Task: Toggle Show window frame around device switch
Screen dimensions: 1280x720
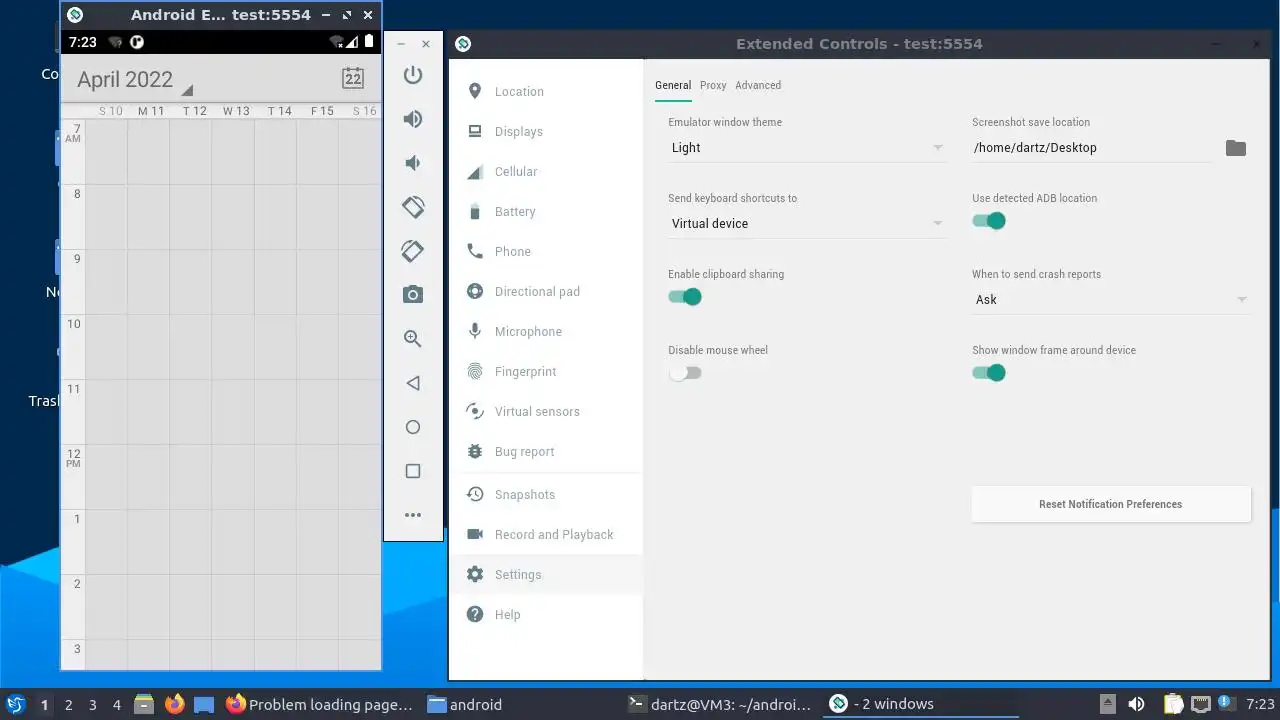Action: [x=989, y=373]
